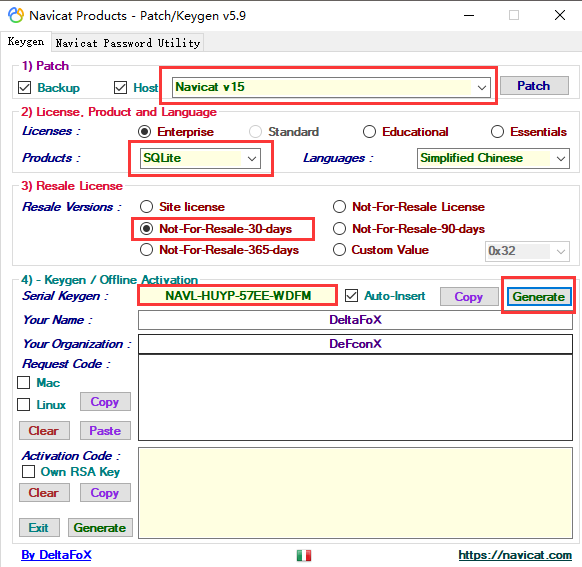
Task: Switch to Navicat Password Utility tab
Action: pos(128,43)
